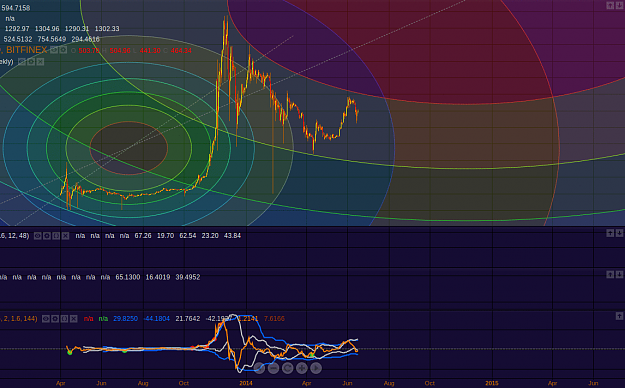Screen dimensions: 625x388
Task: Zoom in with the plus chart button
Action: tap(302, 368)
